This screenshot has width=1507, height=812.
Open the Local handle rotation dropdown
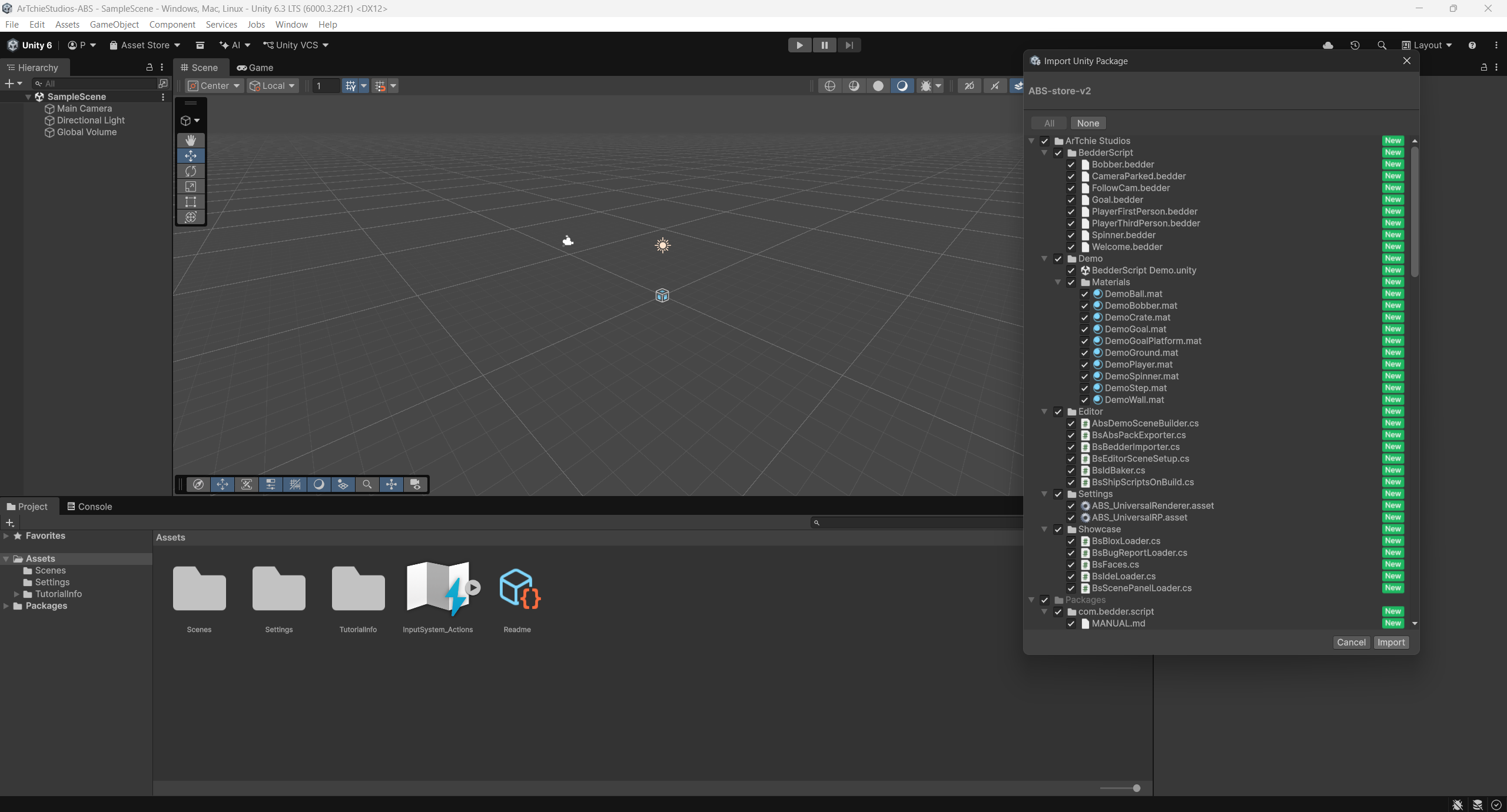point(273,86)
